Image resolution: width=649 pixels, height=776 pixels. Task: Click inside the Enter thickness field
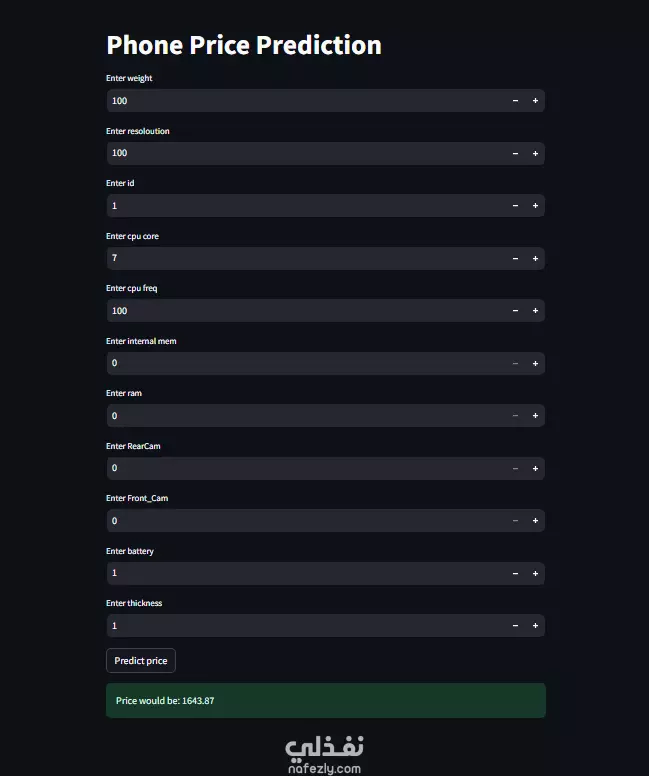coord(306,626)
